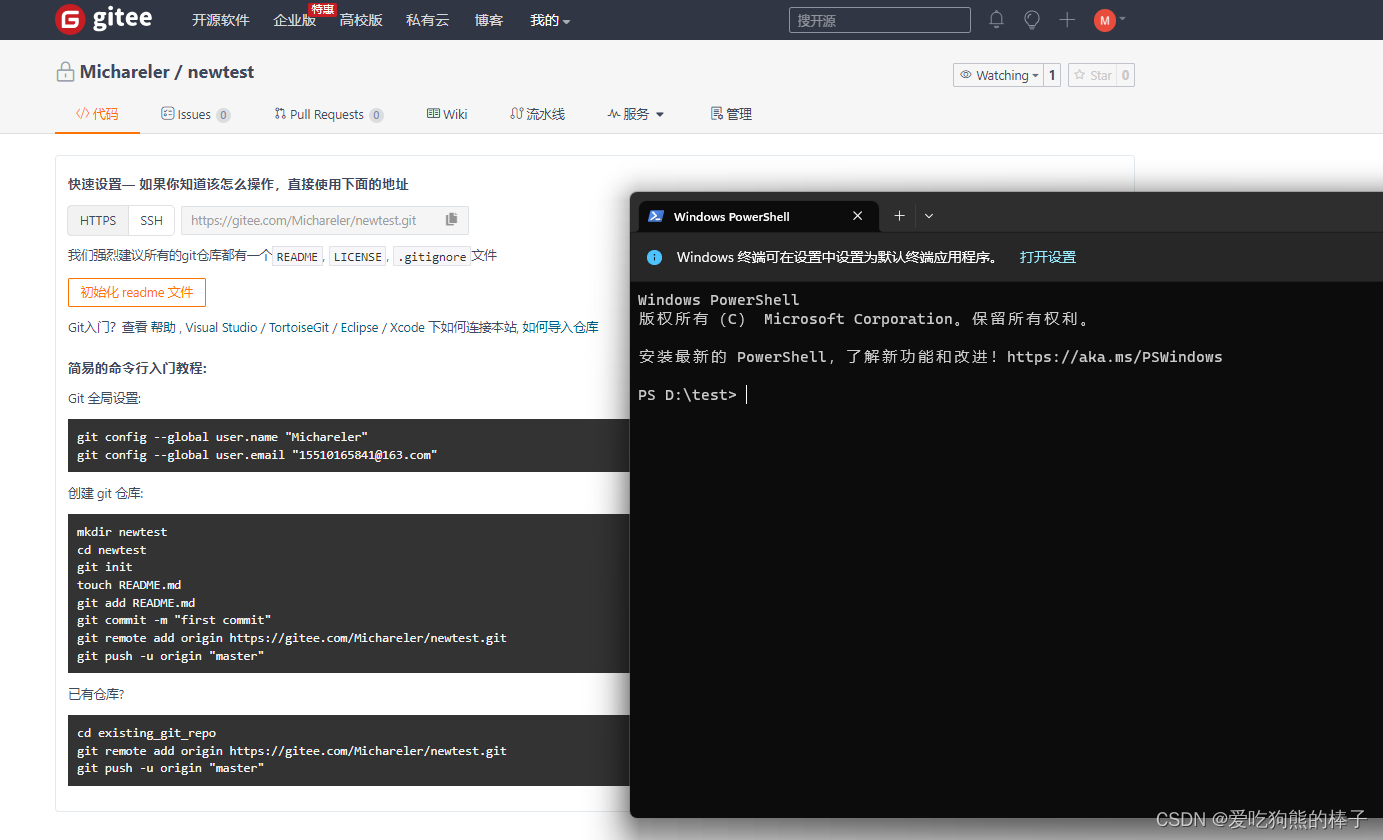The height and width of the screenshot is (840, 1383).
Task: Open 高校版 in top navigation
Action: click(361, 20)
